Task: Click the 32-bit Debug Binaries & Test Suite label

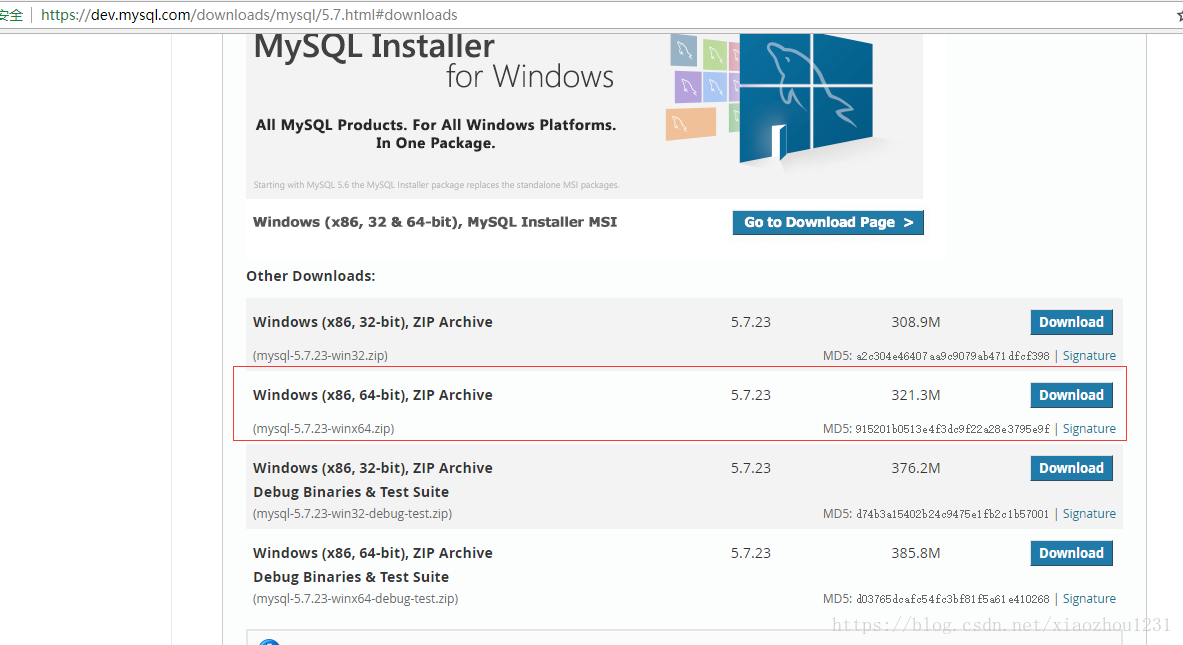Action: pyautogui.click(x=351, y=492)
